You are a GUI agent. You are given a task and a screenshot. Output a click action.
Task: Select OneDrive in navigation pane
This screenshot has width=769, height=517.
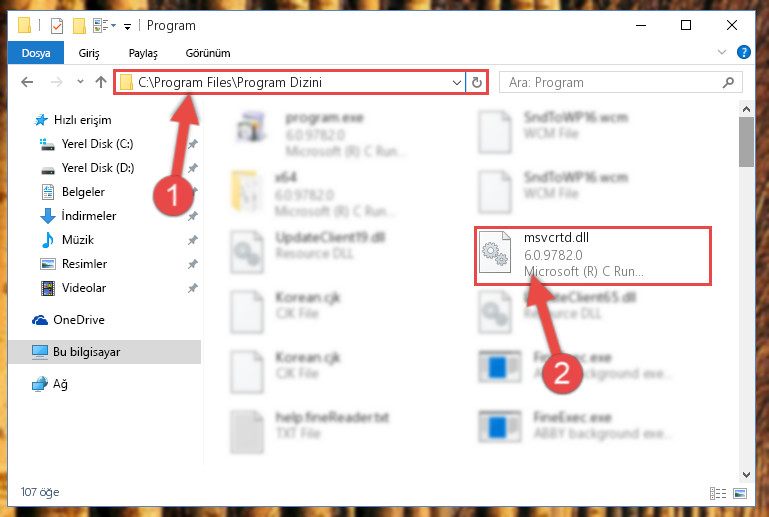[78, 320]
